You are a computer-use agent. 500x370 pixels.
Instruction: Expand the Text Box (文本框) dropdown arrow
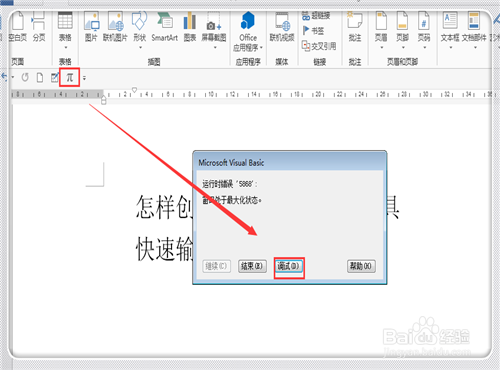450,47
